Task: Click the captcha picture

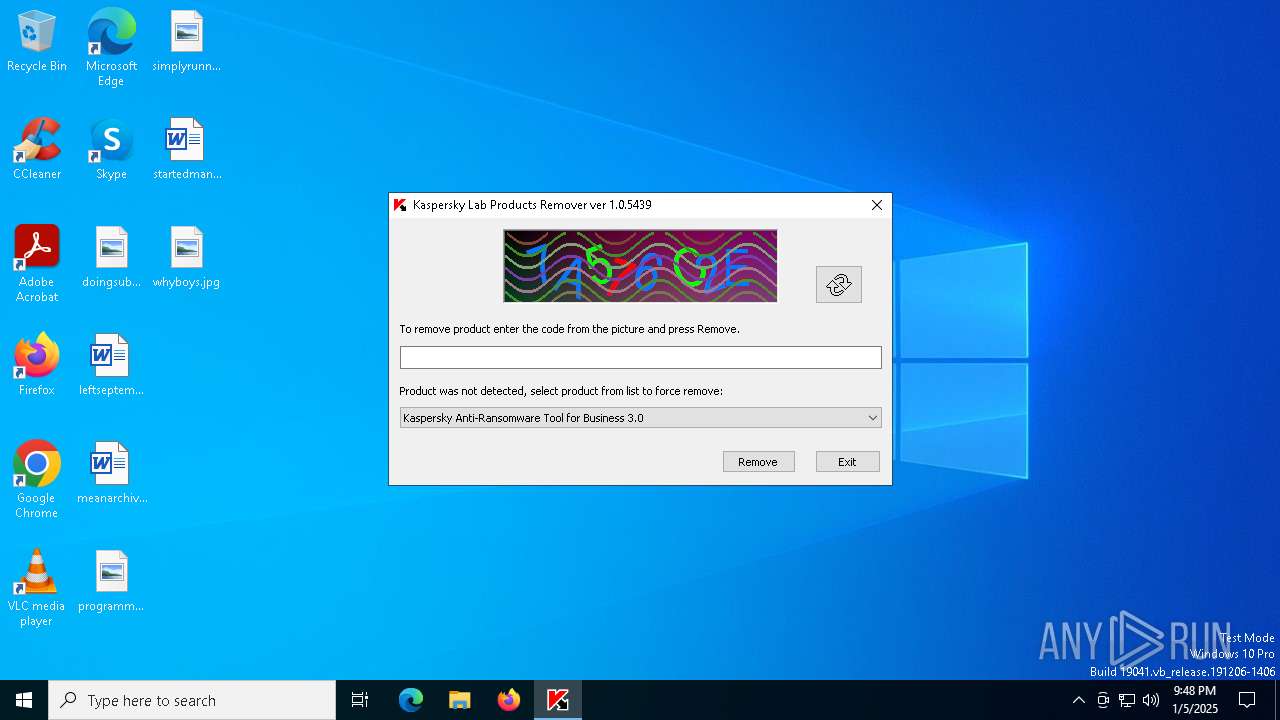Action: click(640, 266)
